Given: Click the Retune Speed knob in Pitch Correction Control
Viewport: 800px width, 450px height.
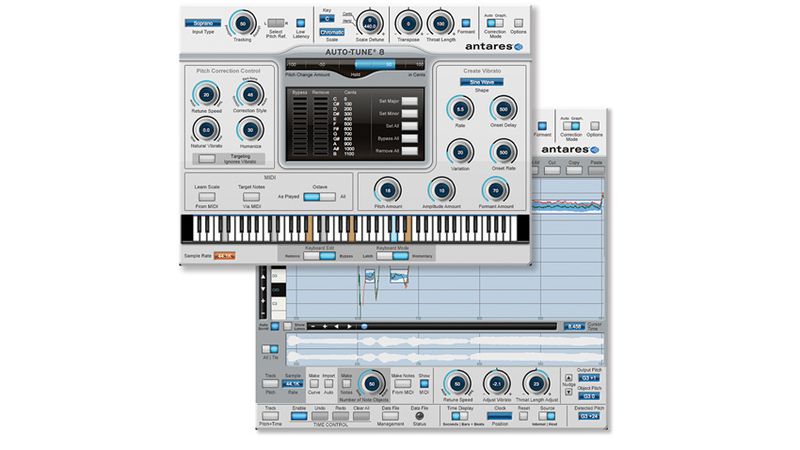Looking at the screenshot, I should 206,95.
